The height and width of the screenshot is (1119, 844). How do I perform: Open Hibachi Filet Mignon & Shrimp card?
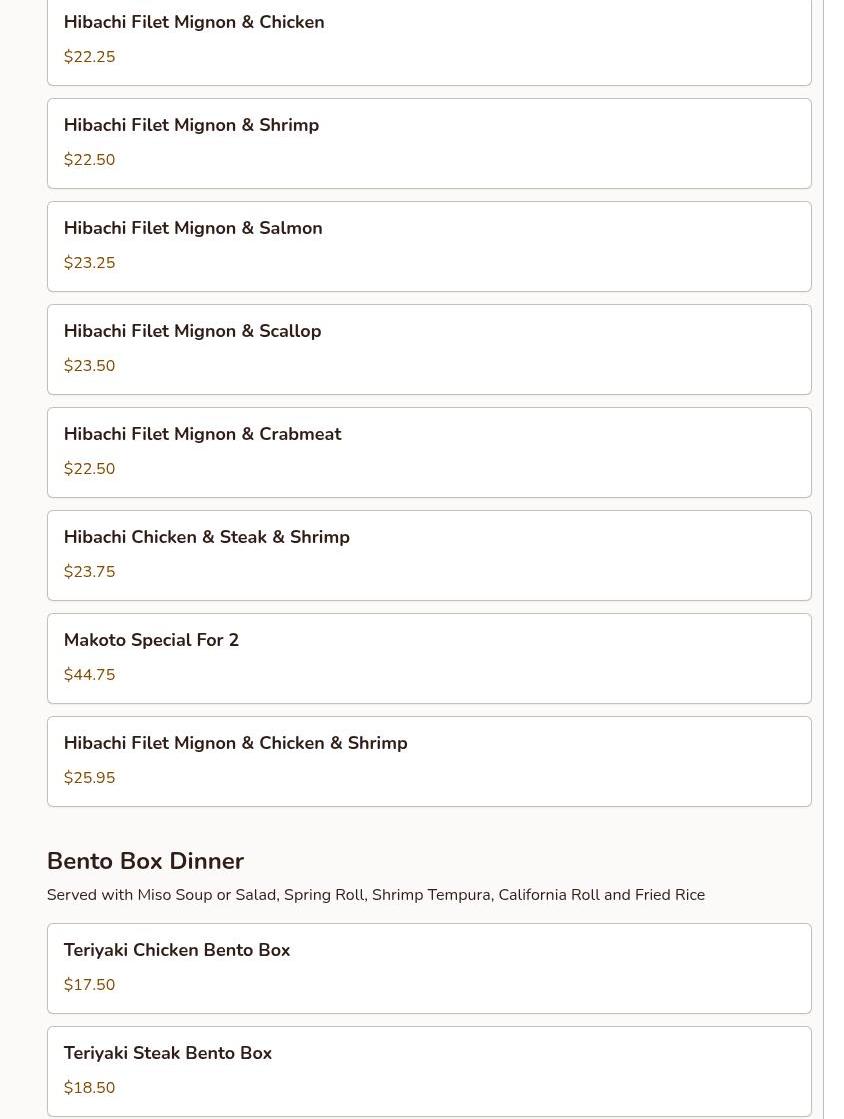(429, 143)
